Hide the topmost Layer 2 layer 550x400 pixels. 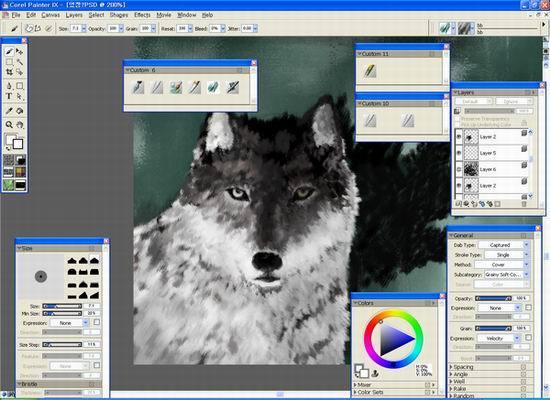pos(459,137)
